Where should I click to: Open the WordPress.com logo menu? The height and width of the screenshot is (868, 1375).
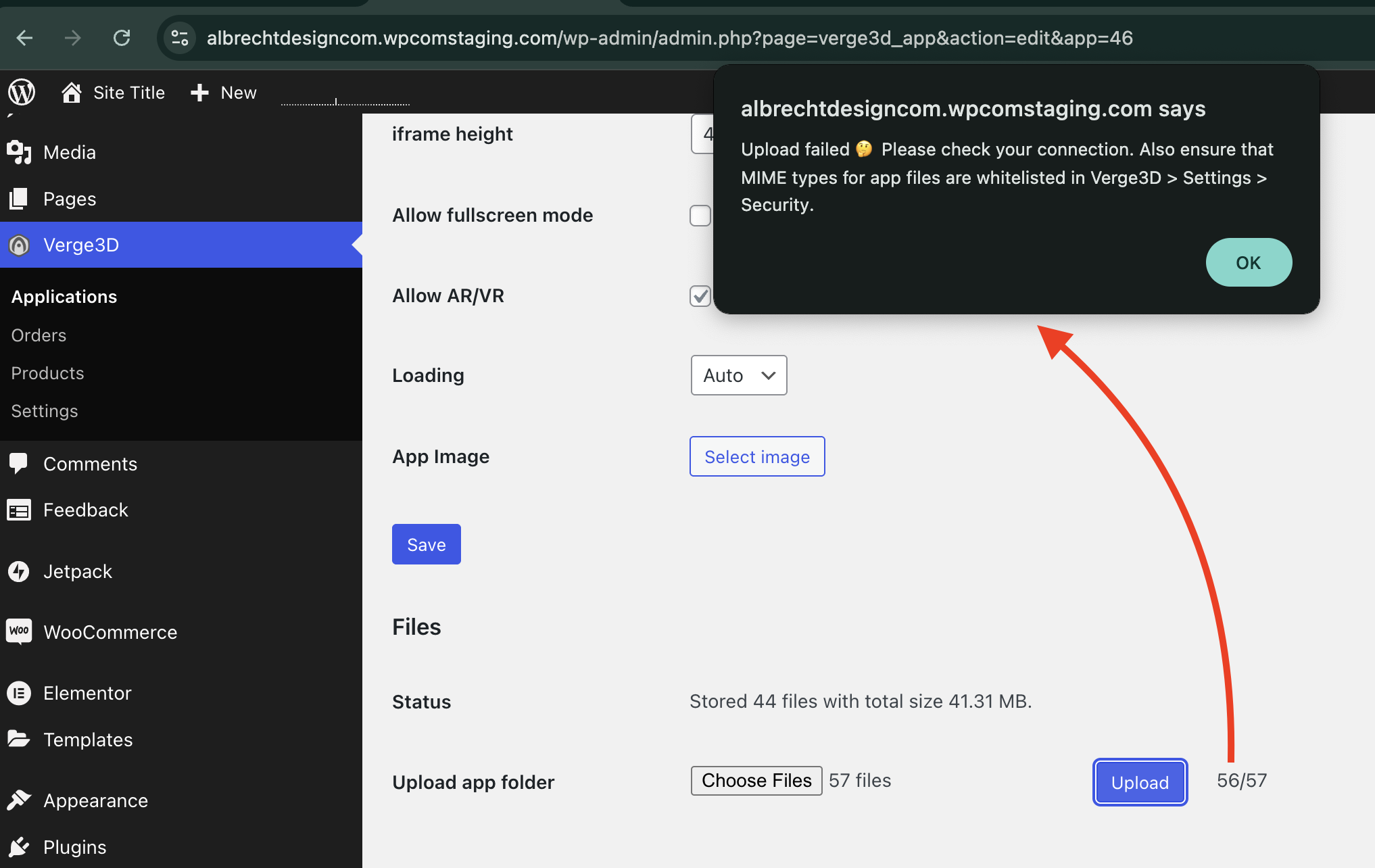[21, 93]
